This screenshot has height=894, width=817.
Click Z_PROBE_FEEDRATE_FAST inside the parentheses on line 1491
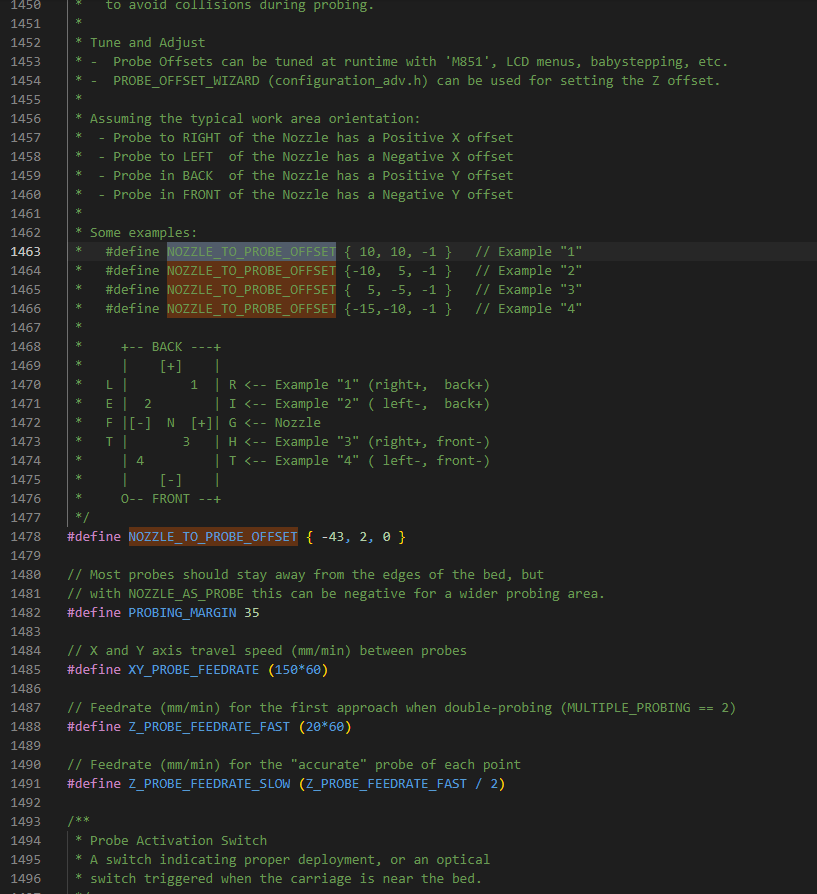pos(387,783)
